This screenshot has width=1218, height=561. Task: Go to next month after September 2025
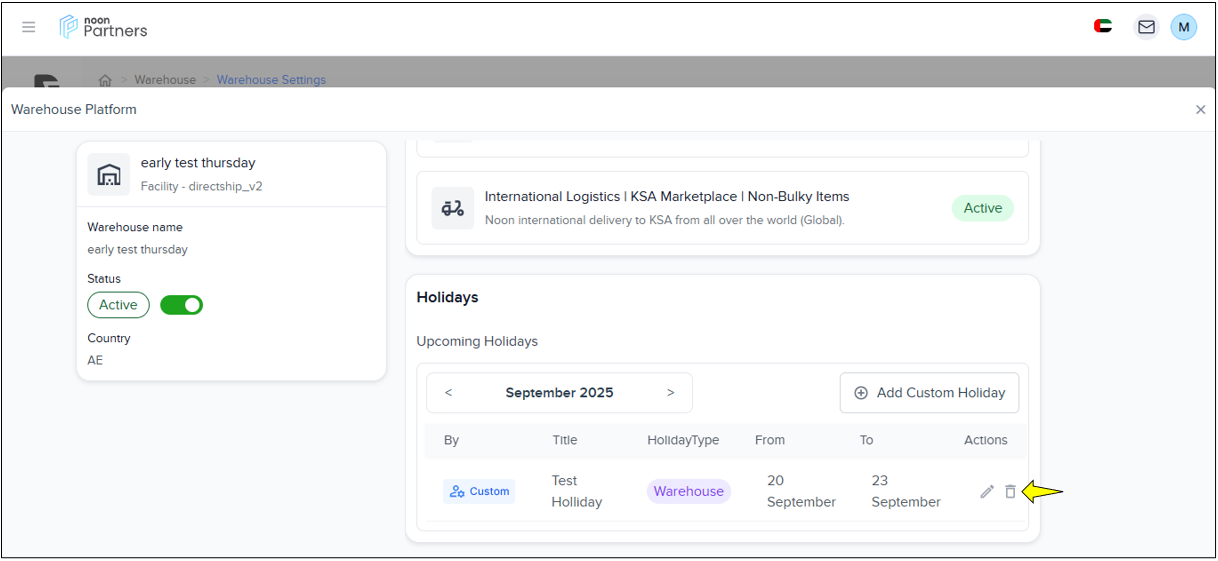[x=670, y=393]
